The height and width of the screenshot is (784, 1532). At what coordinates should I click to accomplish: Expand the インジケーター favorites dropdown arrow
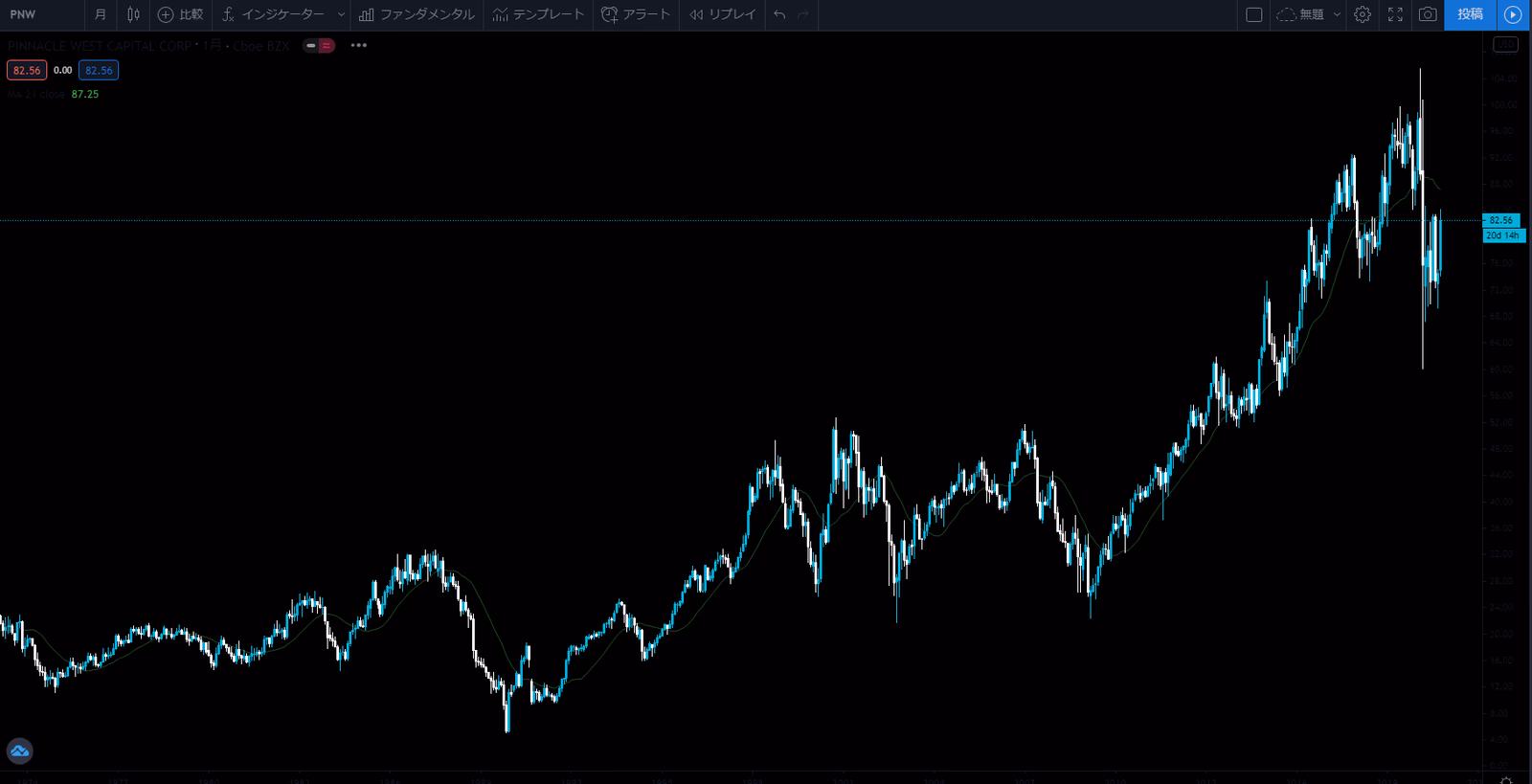click(341, 14)
